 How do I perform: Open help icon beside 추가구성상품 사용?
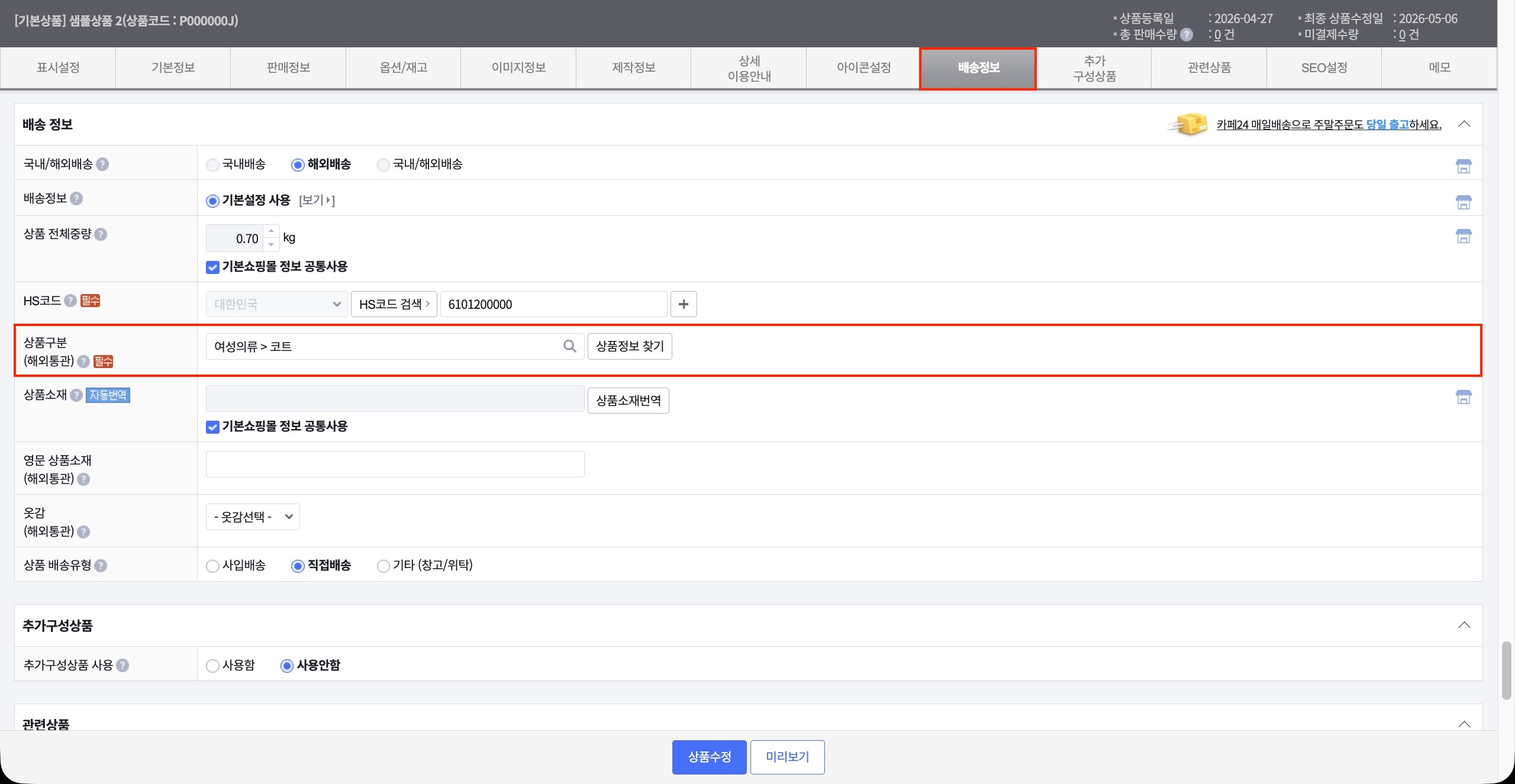(123, 666)
